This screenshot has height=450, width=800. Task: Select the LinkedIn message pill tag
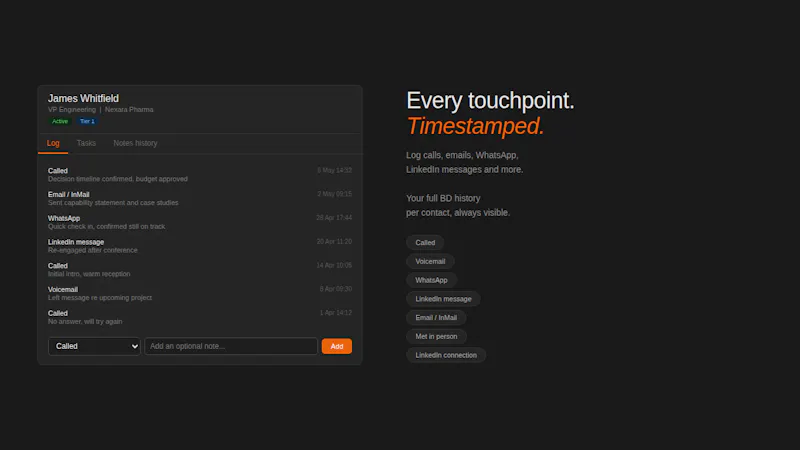pos(443,299)
